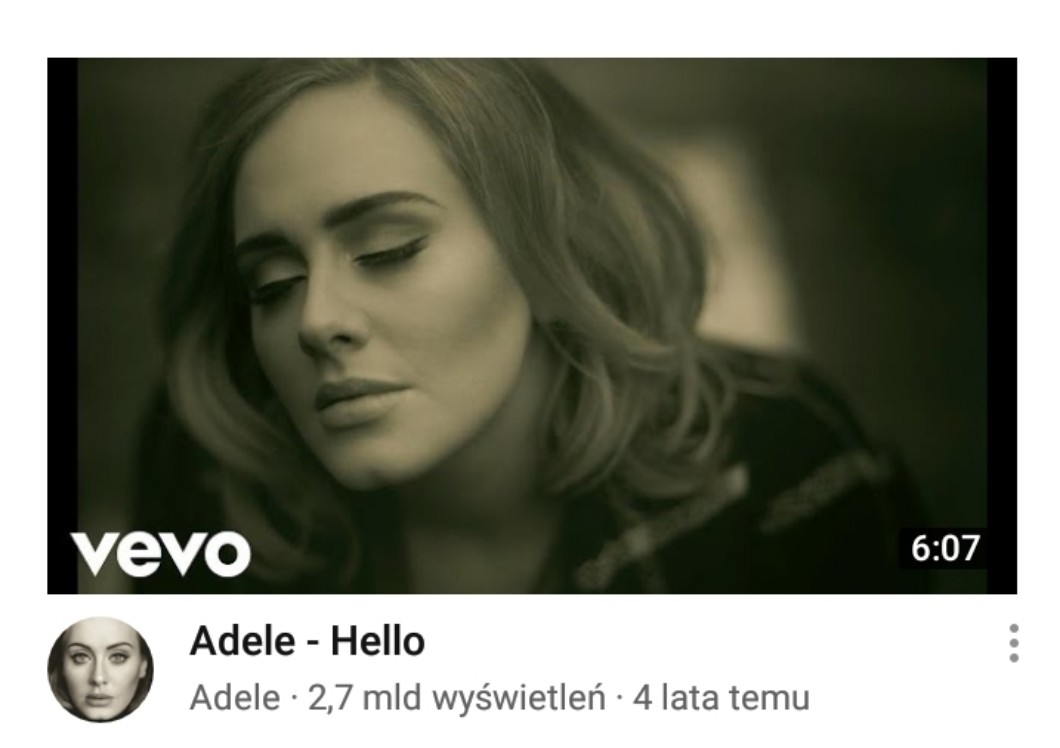Open the video titled Adele - Hello
Screen dimensions: 1060x748
click(308, 641)
